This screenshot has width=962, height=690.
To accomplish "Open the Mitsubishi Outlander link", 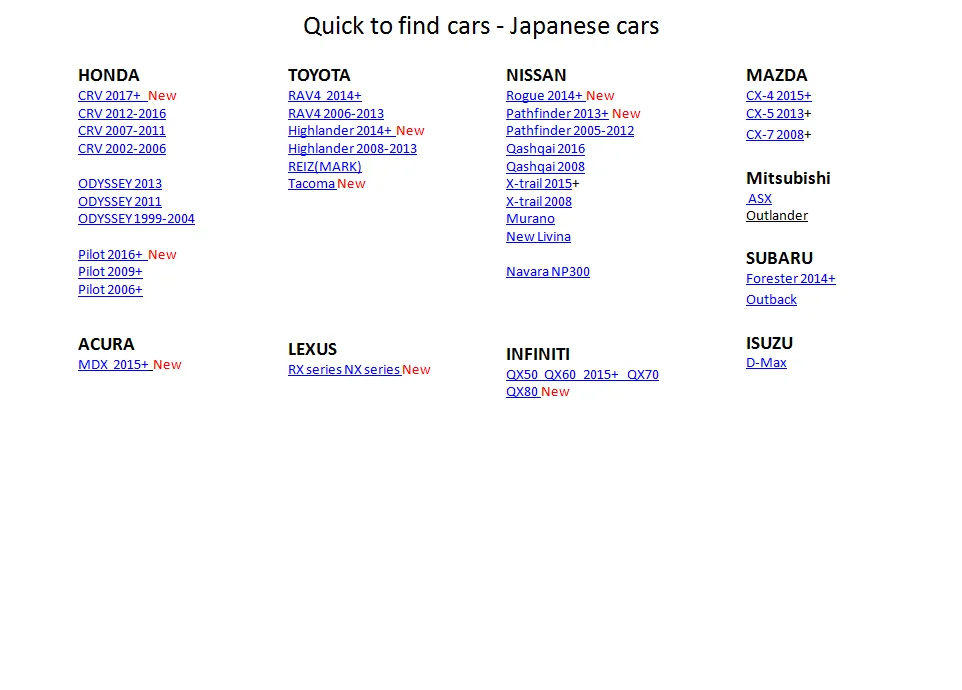I will 776,216.
